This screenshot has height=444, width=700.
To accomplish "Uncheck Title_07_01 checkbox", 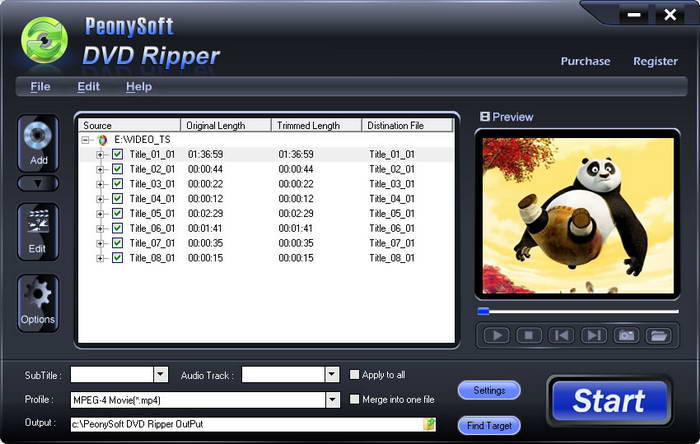I will pos(117,243).
